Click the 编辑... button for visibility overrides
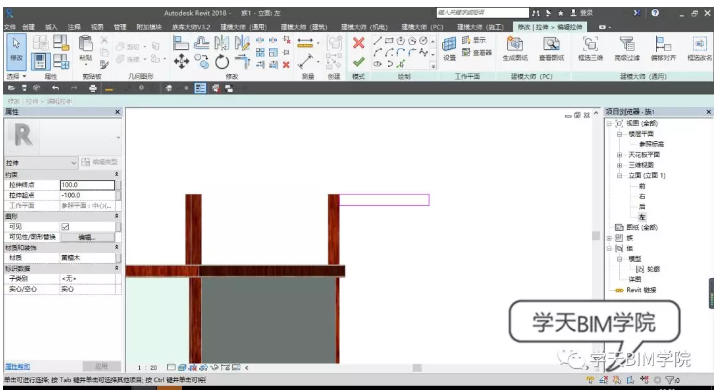 [88, 237]
